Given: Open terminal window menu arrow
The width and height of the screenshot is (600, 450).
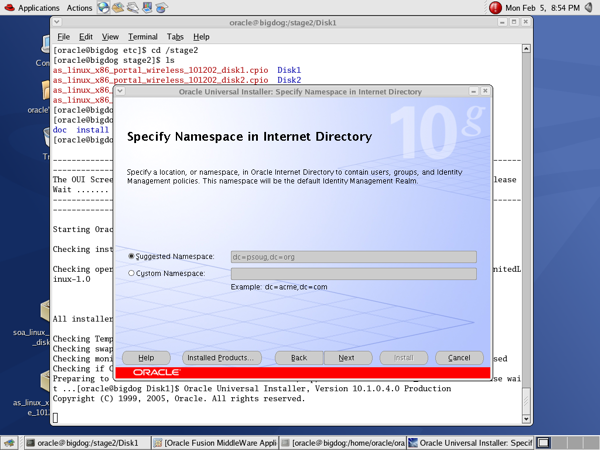Looking at the screenshot, I should (57, 22).
